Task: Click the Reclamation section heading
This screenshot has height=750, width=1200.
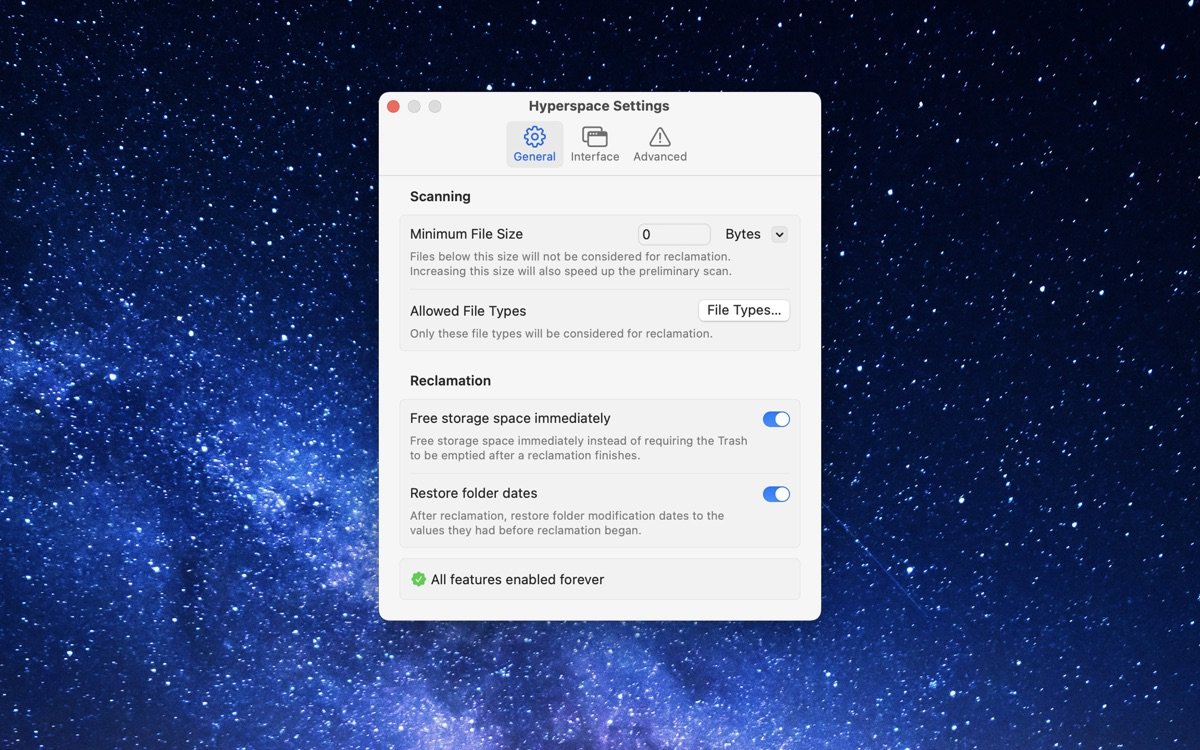Action: click(450, 380)
